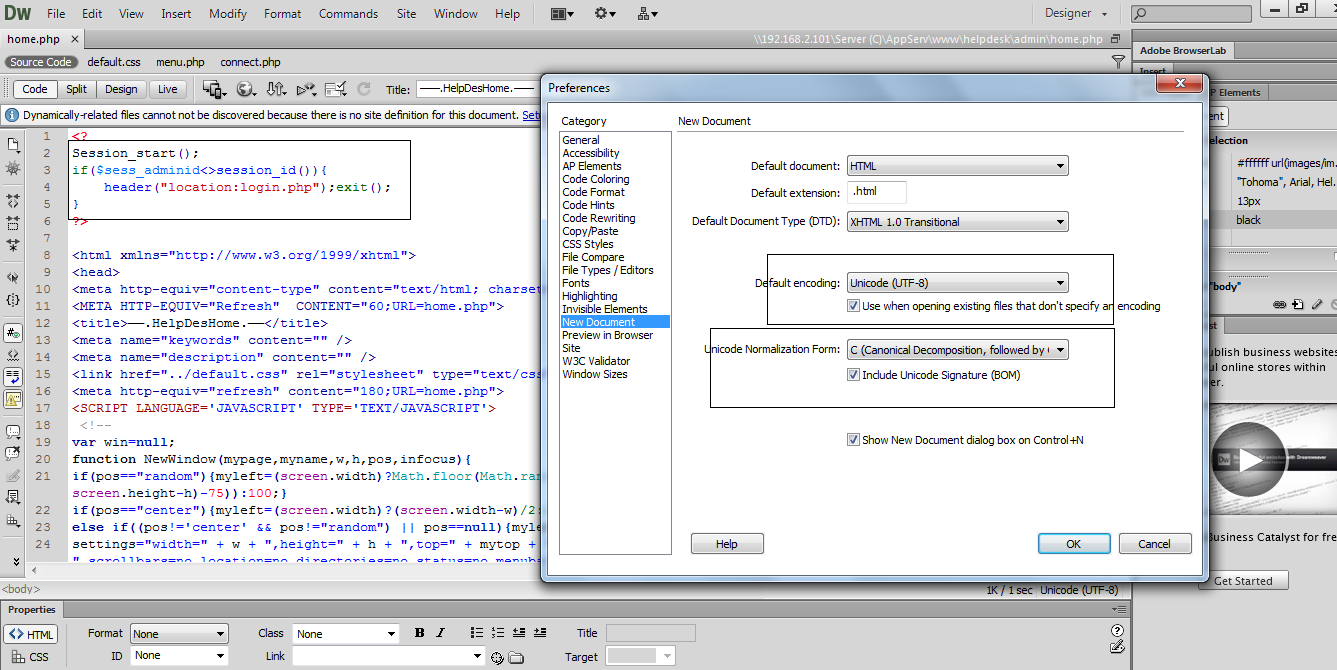The height and width of the screenshot is (670, 1337).
Task: Click the Open Documents icon in coding toolbar
Action: point(13,145)
